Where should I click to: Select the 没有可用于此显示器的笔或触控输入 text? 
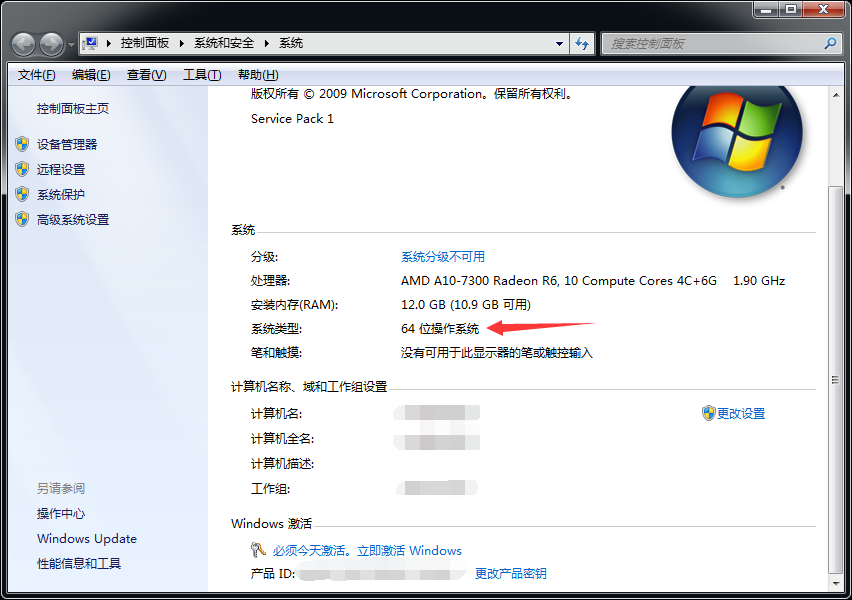[x=497, y=353]
